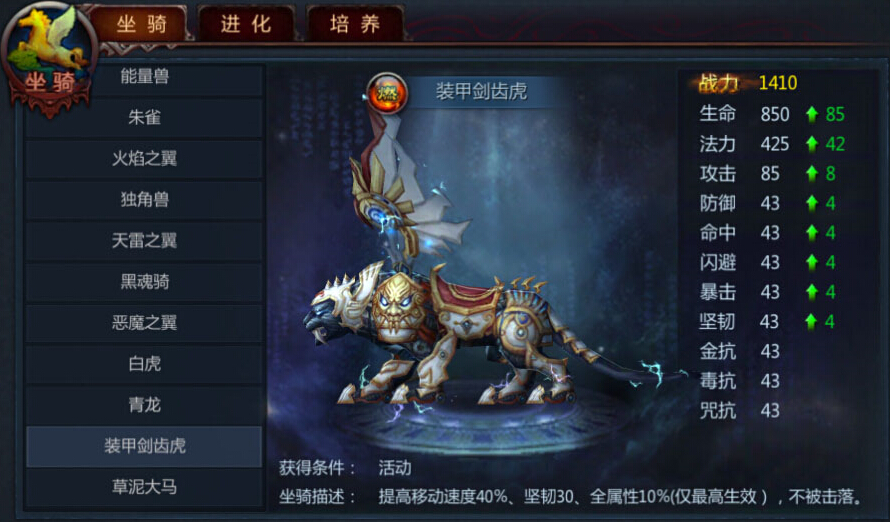This screenshot has width=890, height=522.
Task: Select the 黑魂骑 mount
Action: [x=144, y=282]
